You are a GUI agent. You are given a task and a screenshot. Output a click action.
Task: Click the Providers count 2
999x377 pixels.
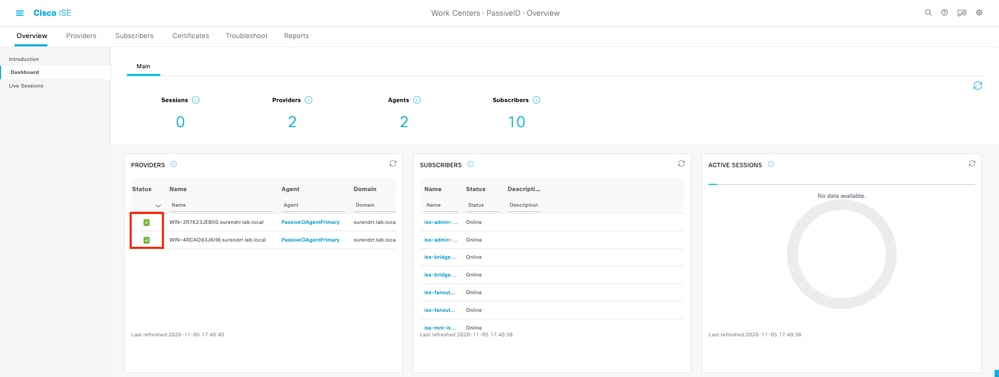[x=292, y=122]
